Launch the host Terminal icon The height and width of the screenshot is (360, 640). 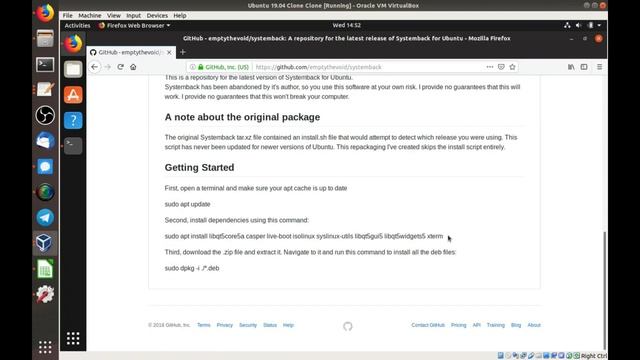click(x=45, y=64)
